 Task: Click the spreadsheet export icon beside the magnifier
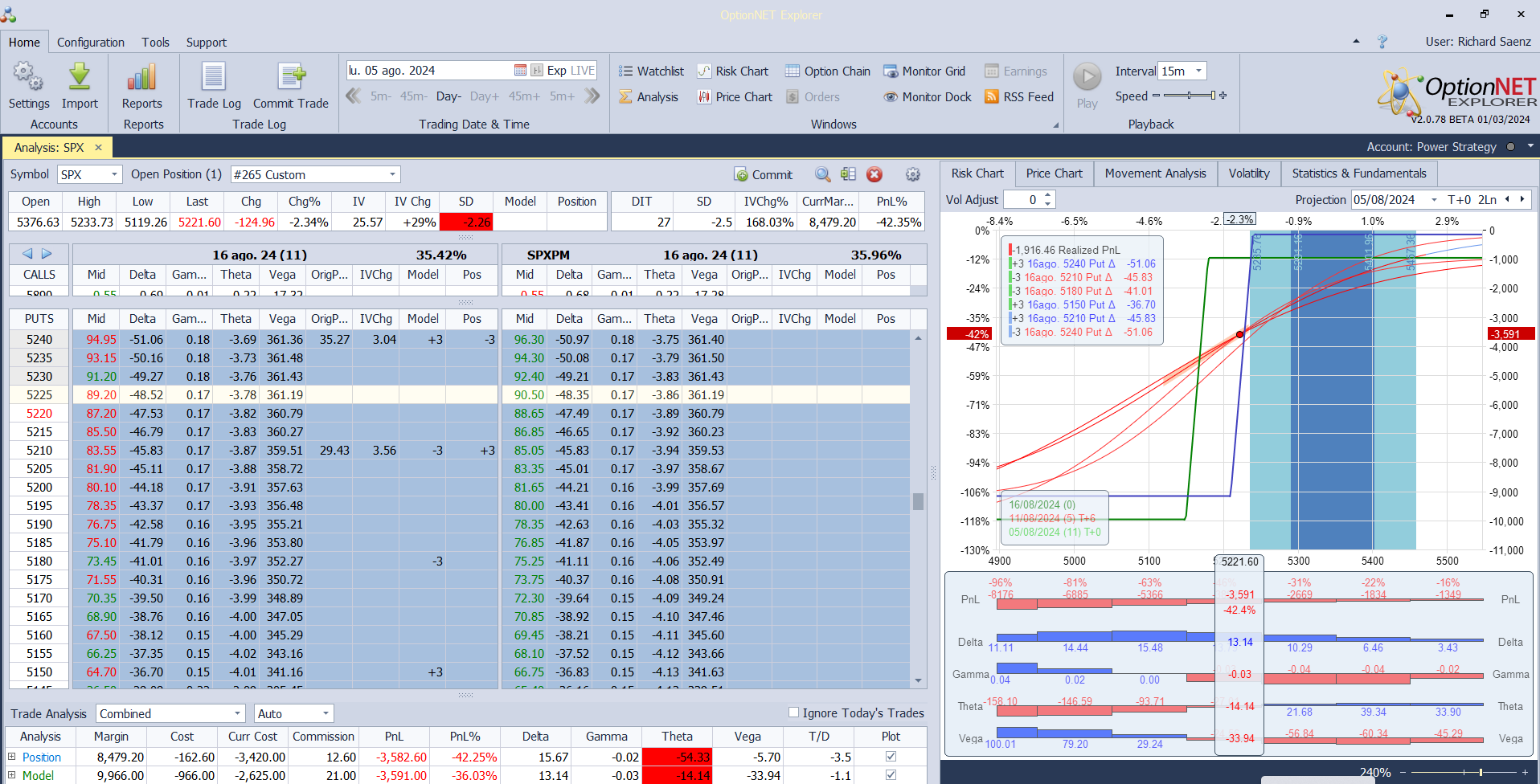tap(849, 174)
